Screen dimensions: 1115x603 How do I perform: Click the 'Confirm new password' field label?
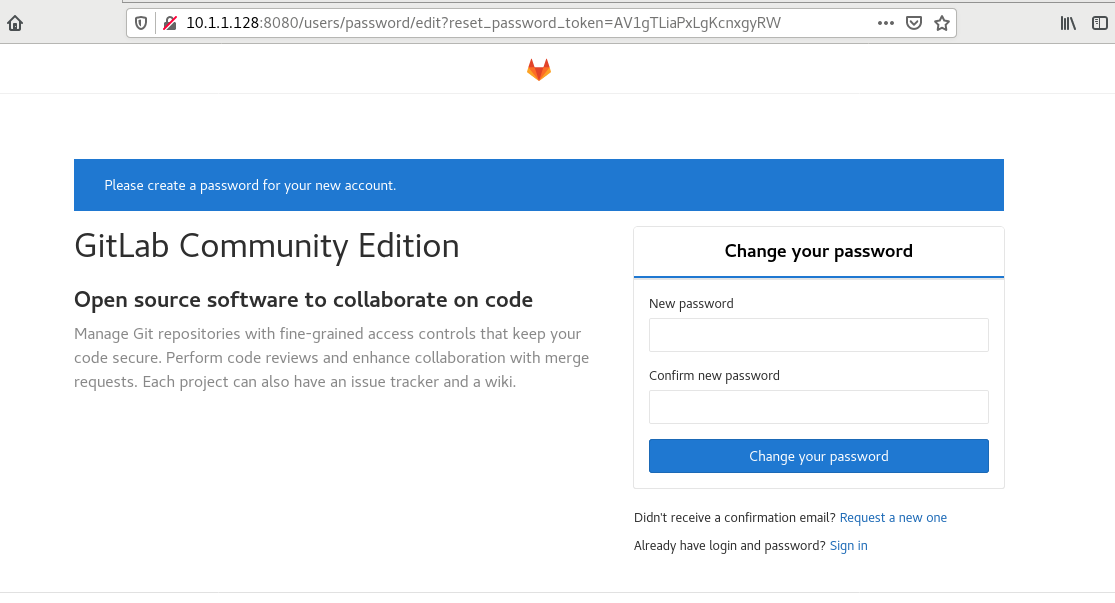[714, 375]
